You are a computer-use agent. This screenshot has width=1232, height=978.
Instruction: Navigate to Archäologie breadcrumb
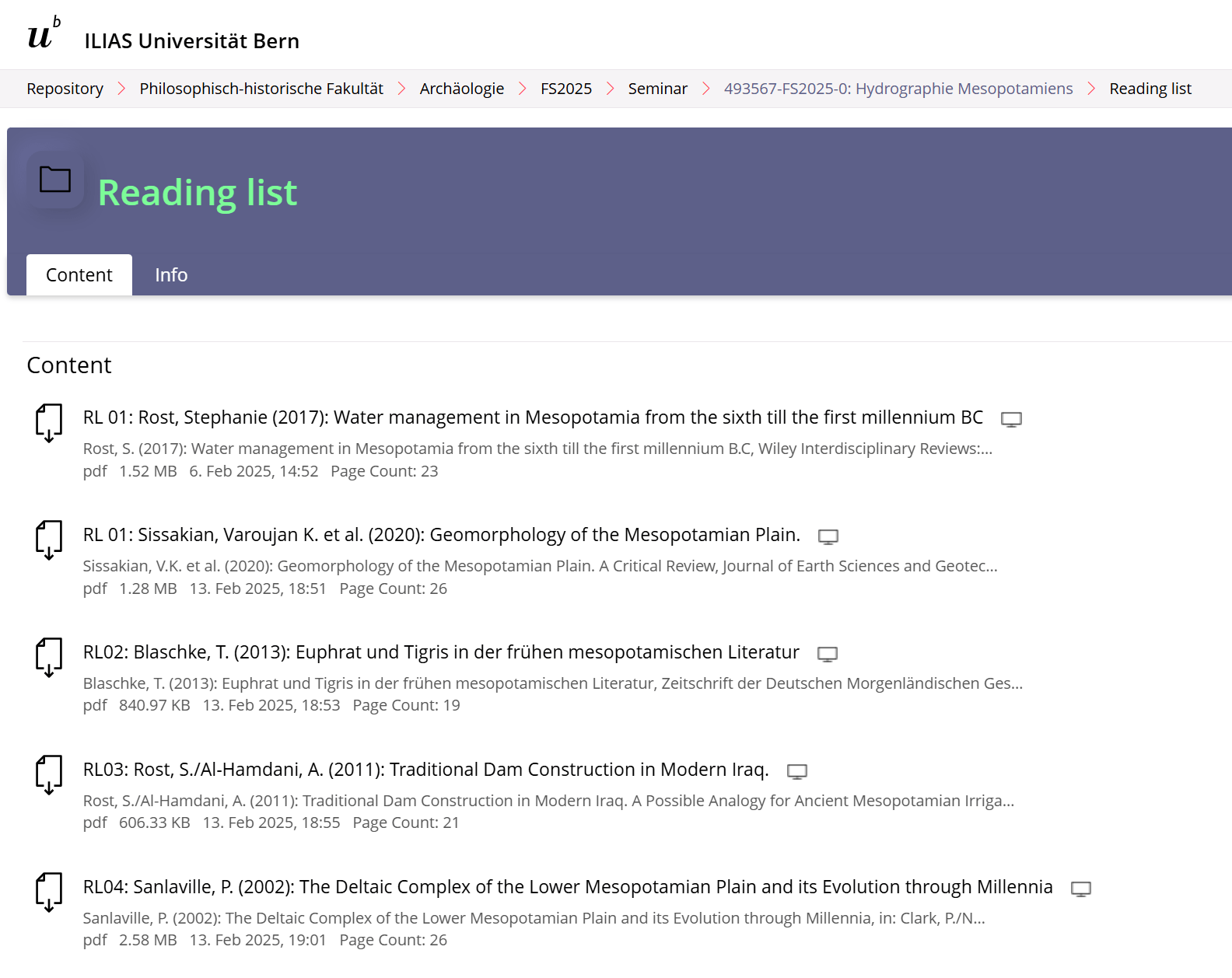click(x=462, y=89)
